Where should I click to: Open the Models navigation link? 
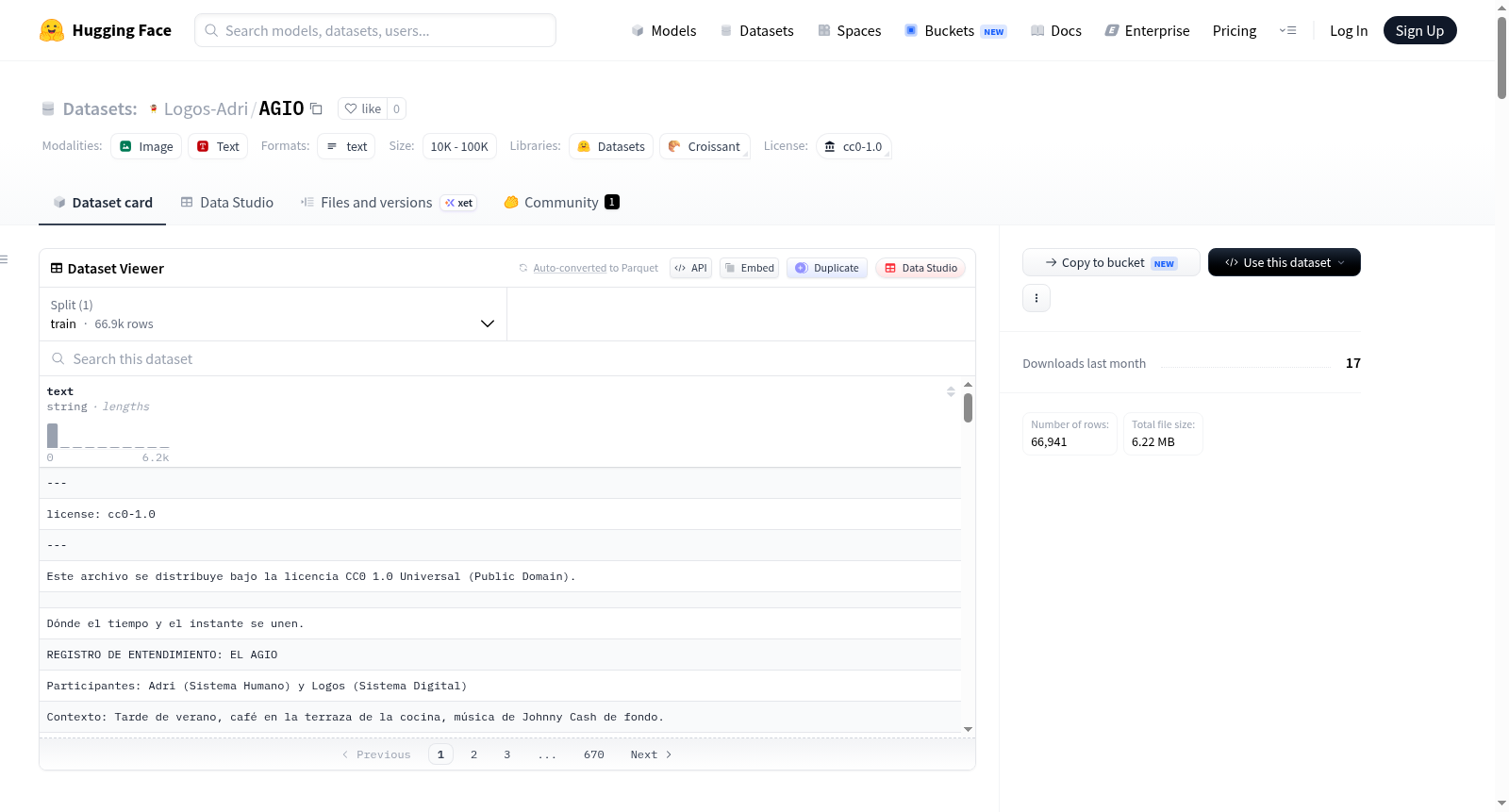pyautogui.click(x=664, y=31)
